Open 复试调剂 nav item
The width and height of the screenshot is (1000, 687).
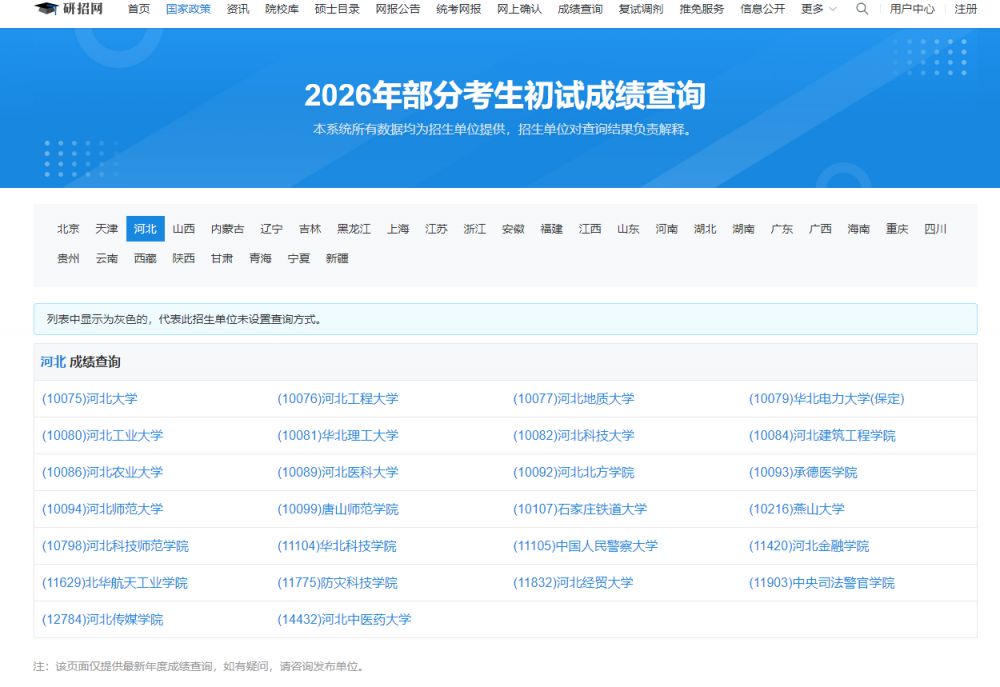pyautogui.click(x=641, y=9)
